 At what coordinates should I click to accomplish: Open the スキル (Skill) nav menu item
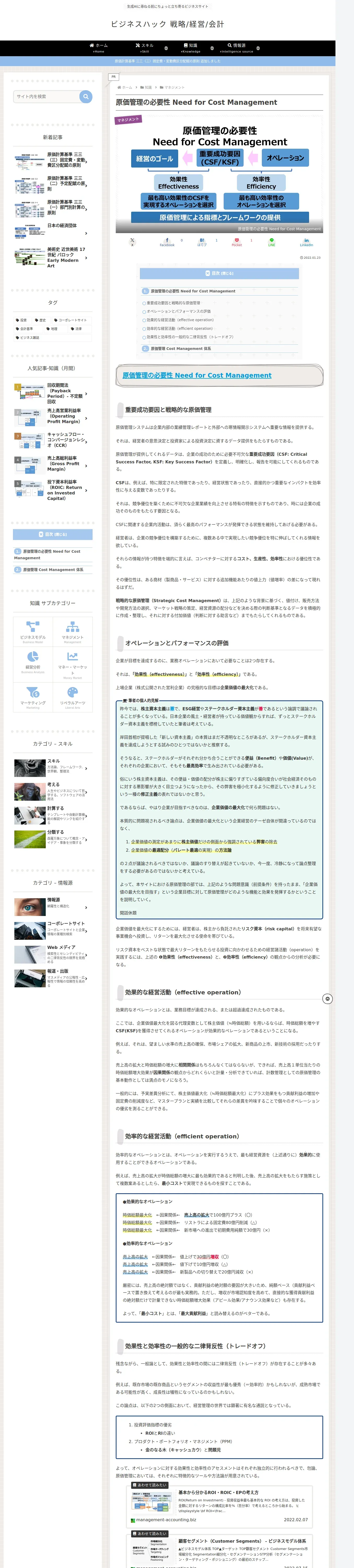(145, 48)
